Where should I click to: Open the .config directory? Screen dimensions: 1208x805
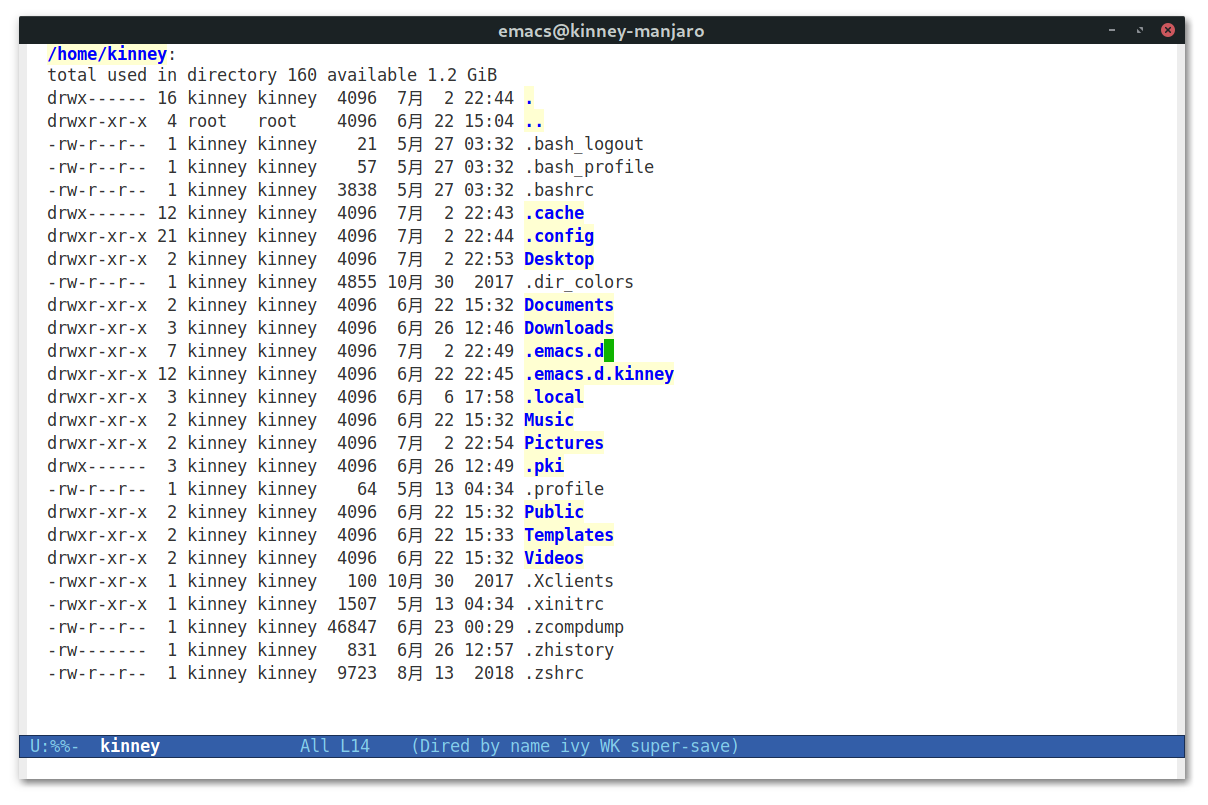coord(559,236)
